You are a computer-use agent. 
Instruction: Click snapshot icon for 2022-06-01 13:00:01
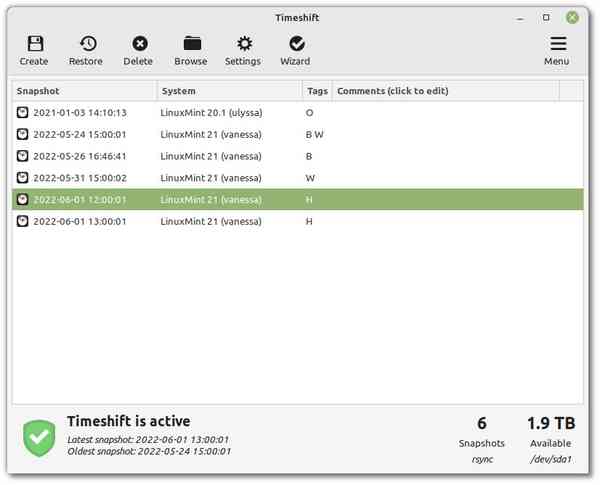point(23,221)
